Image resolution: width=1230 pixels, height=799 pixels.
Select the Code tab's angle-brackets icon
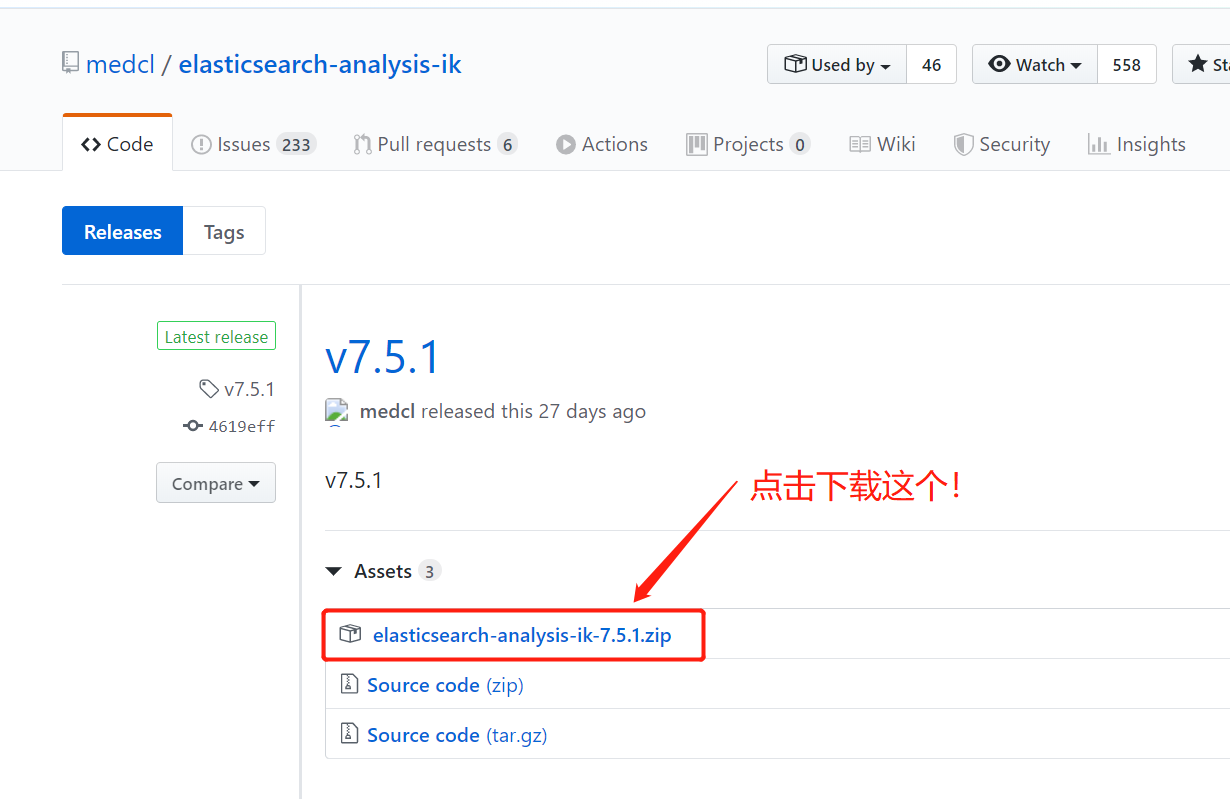coord(91,143)
